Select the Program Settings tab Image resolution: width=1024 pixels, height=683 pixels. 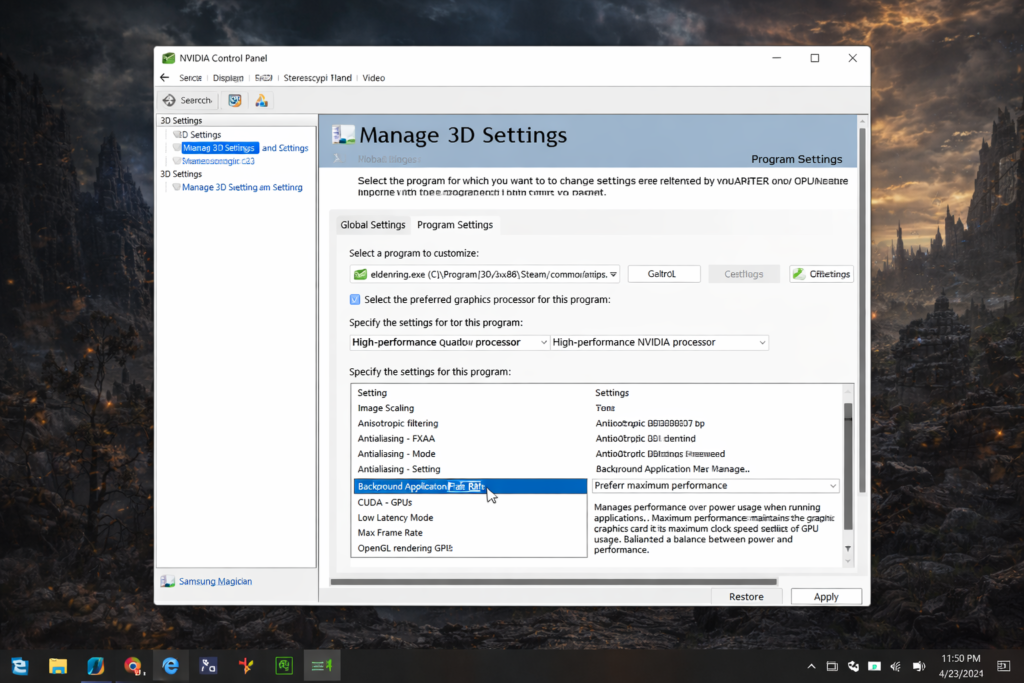click(455, 224)
